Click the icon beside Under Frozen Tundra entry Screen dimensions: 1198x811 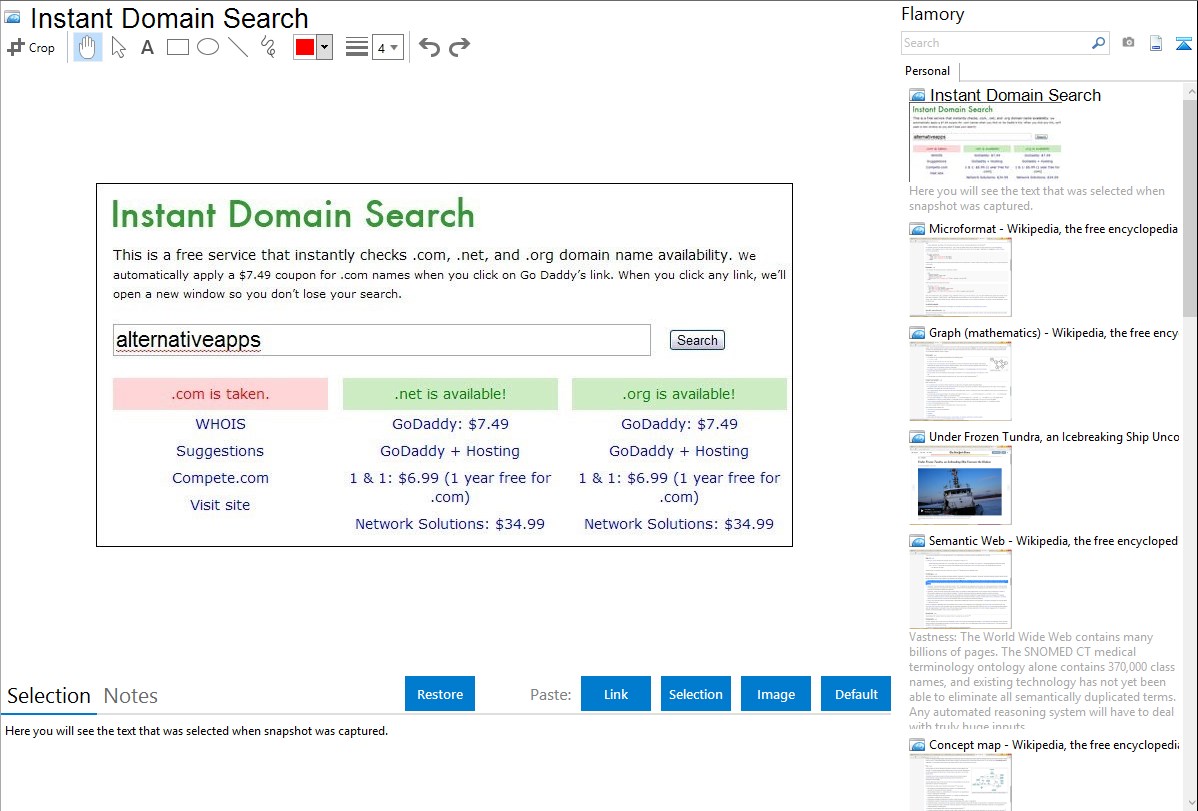[917, 436]
